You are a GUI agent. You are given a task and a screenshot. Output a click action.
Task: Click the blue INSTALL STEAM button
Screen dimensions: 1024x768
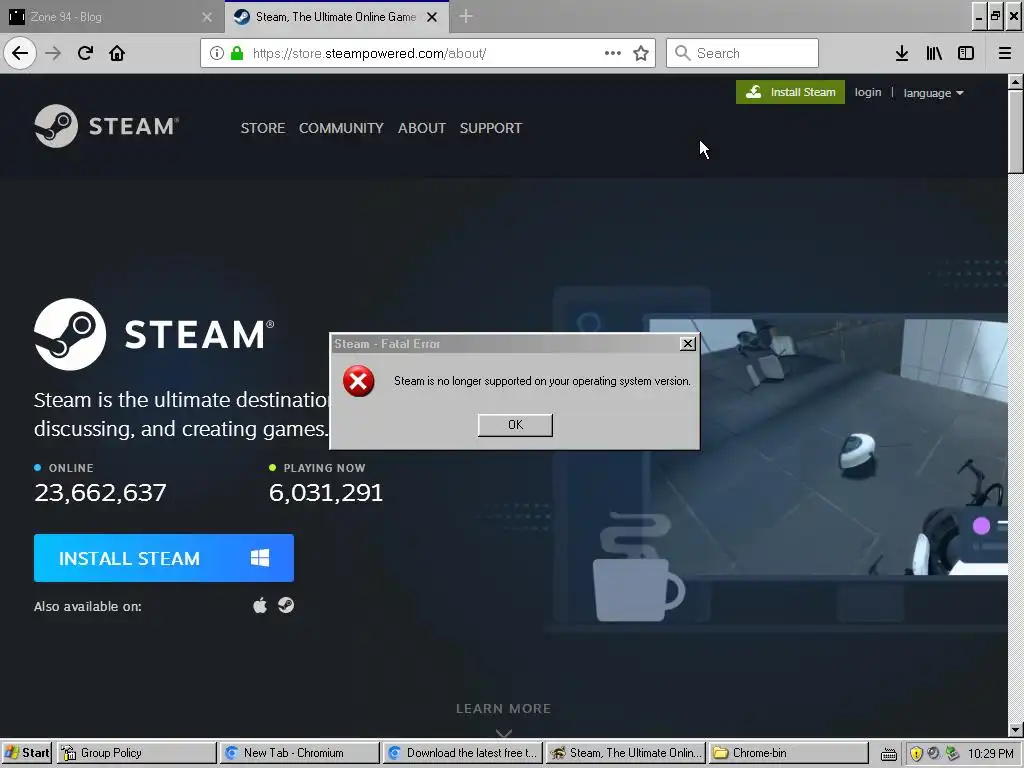tap(164, 558)
